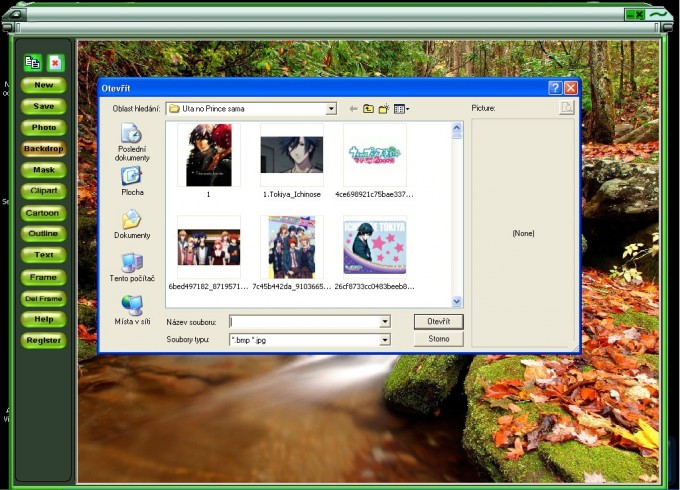Click the preview toggle icon beside Picture

[566, 108]
